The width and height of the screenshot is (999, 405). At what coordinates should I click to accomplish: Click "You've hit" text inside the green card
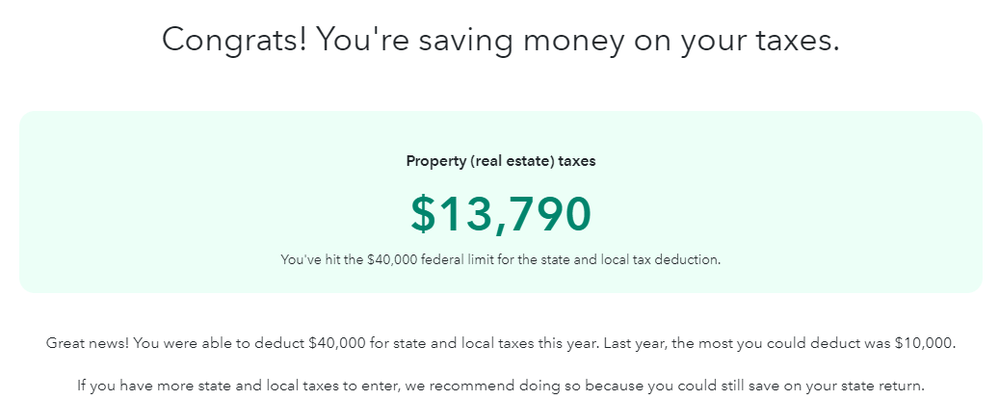coord(310,259)
